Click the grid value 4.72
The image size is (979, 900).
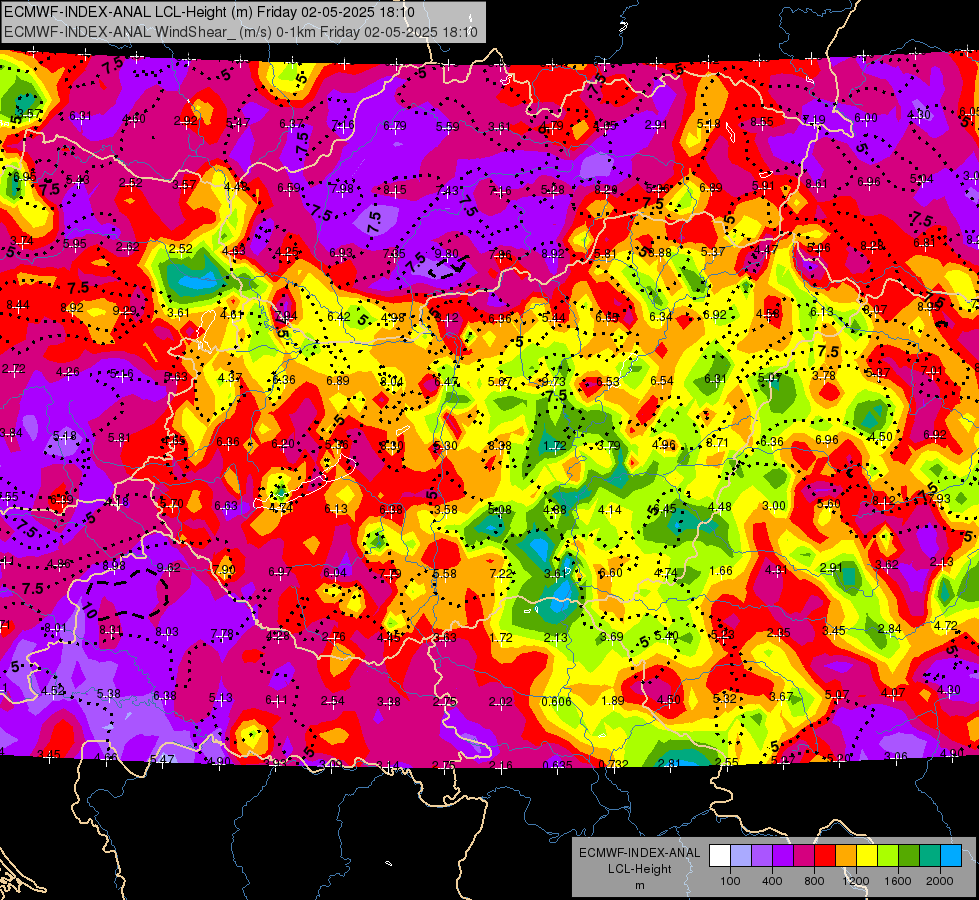point(945,625)
